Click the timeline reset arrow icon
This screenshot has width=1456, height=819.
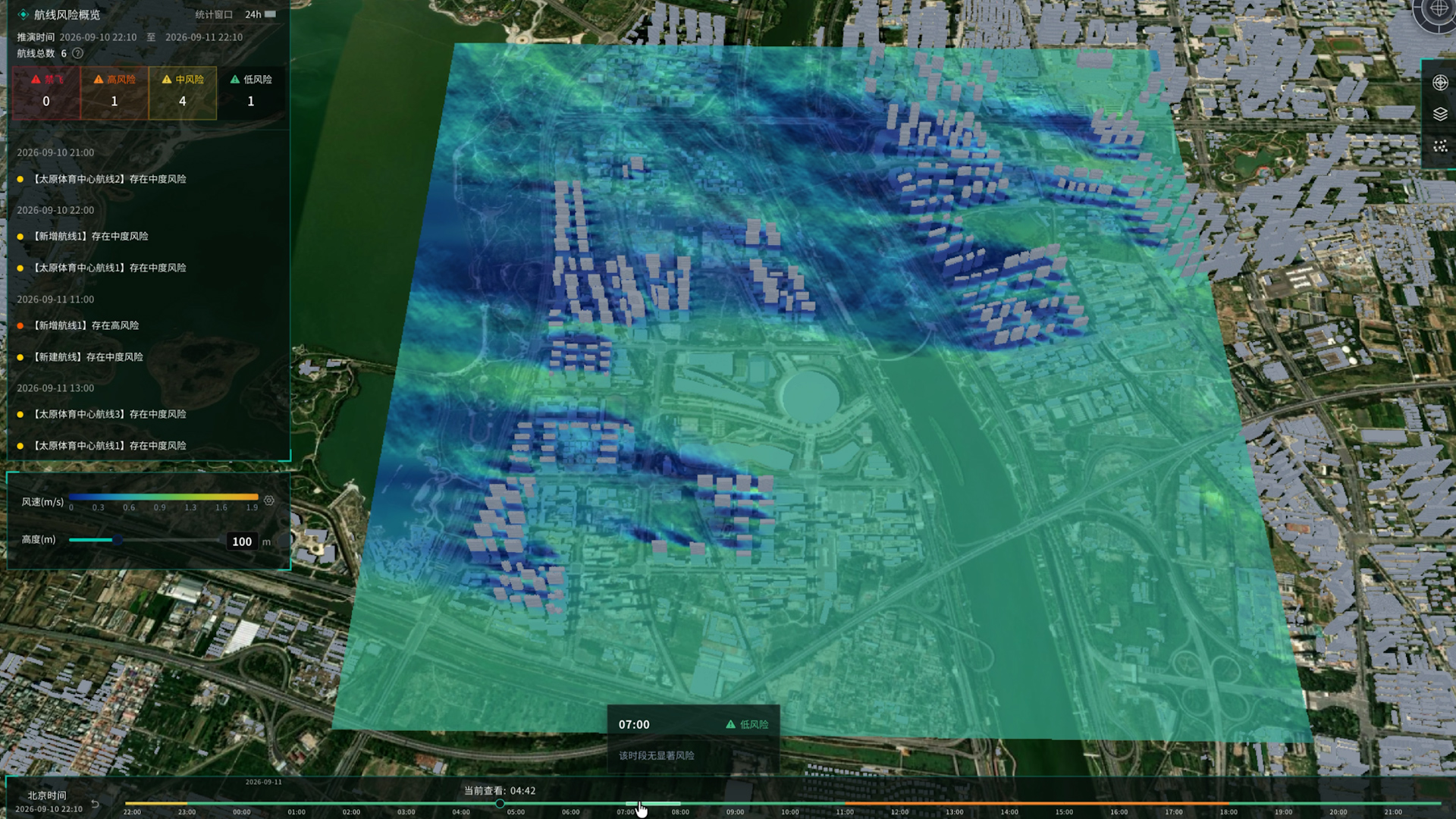(x=96, y=804)
